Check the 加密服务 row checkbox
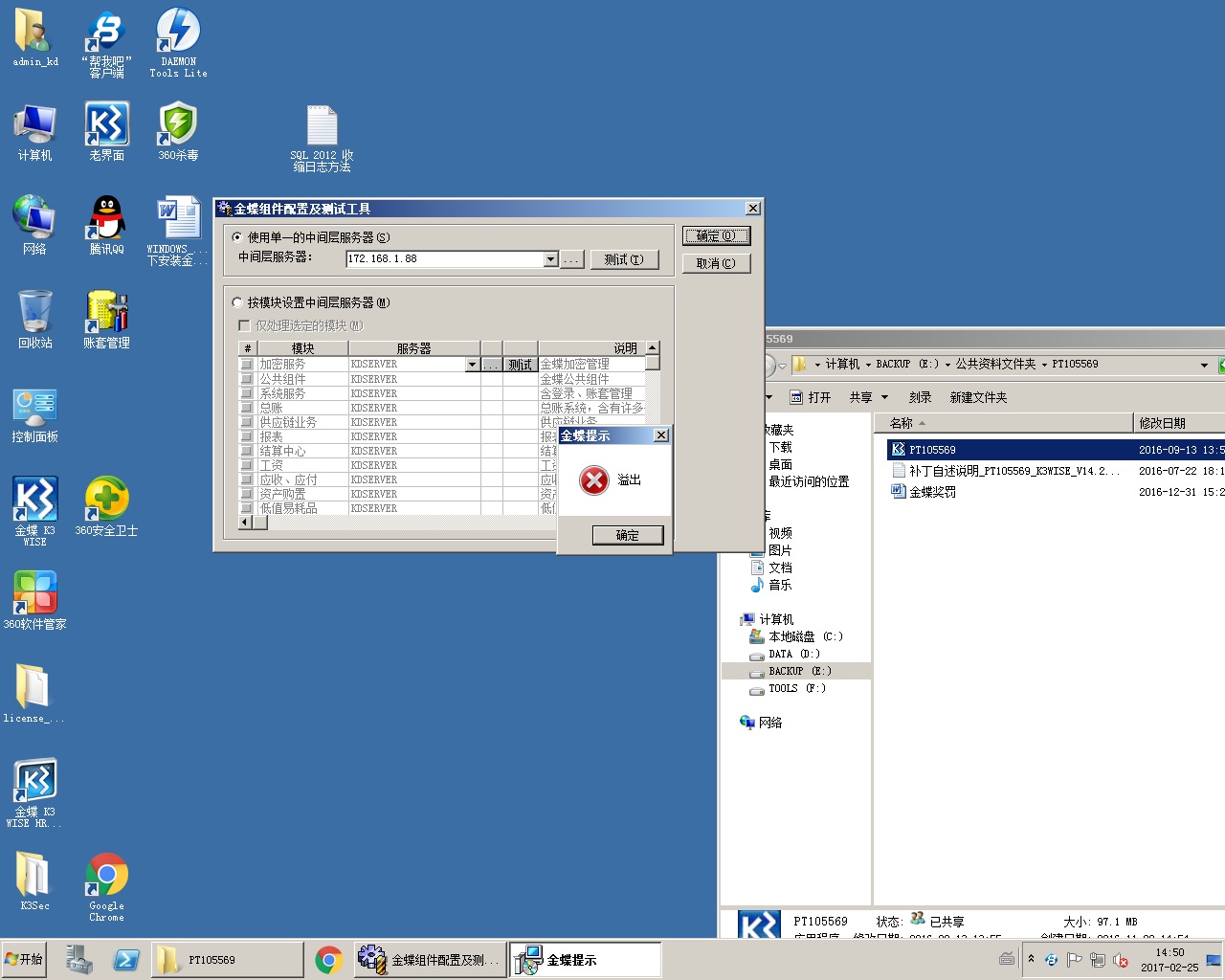Screen dimensions: 1225x980 tap(247, 365)
